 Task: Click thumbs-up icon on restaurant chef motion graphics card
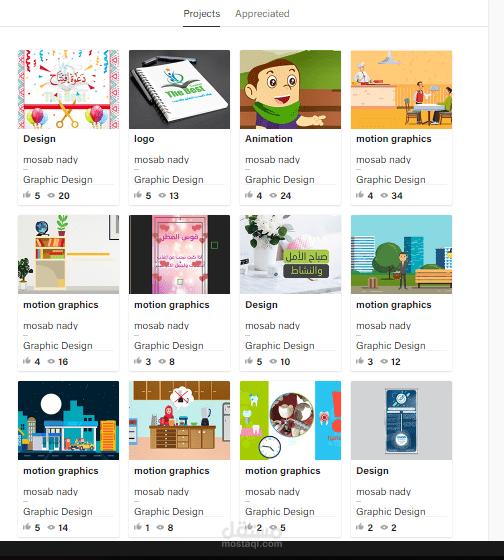[x=360, y=195]
